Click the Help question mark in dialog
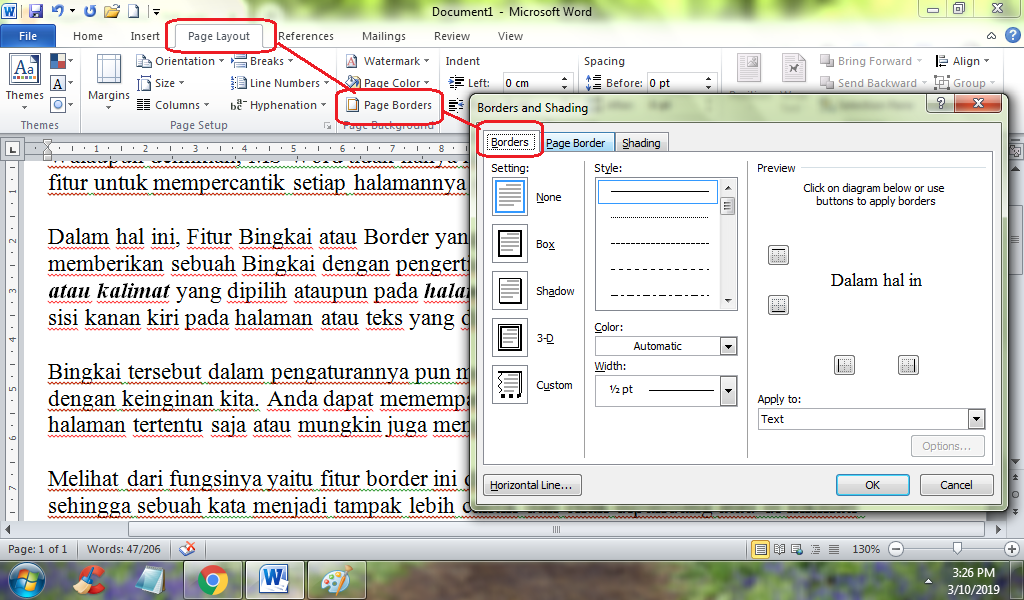 (x=940, y=103)
